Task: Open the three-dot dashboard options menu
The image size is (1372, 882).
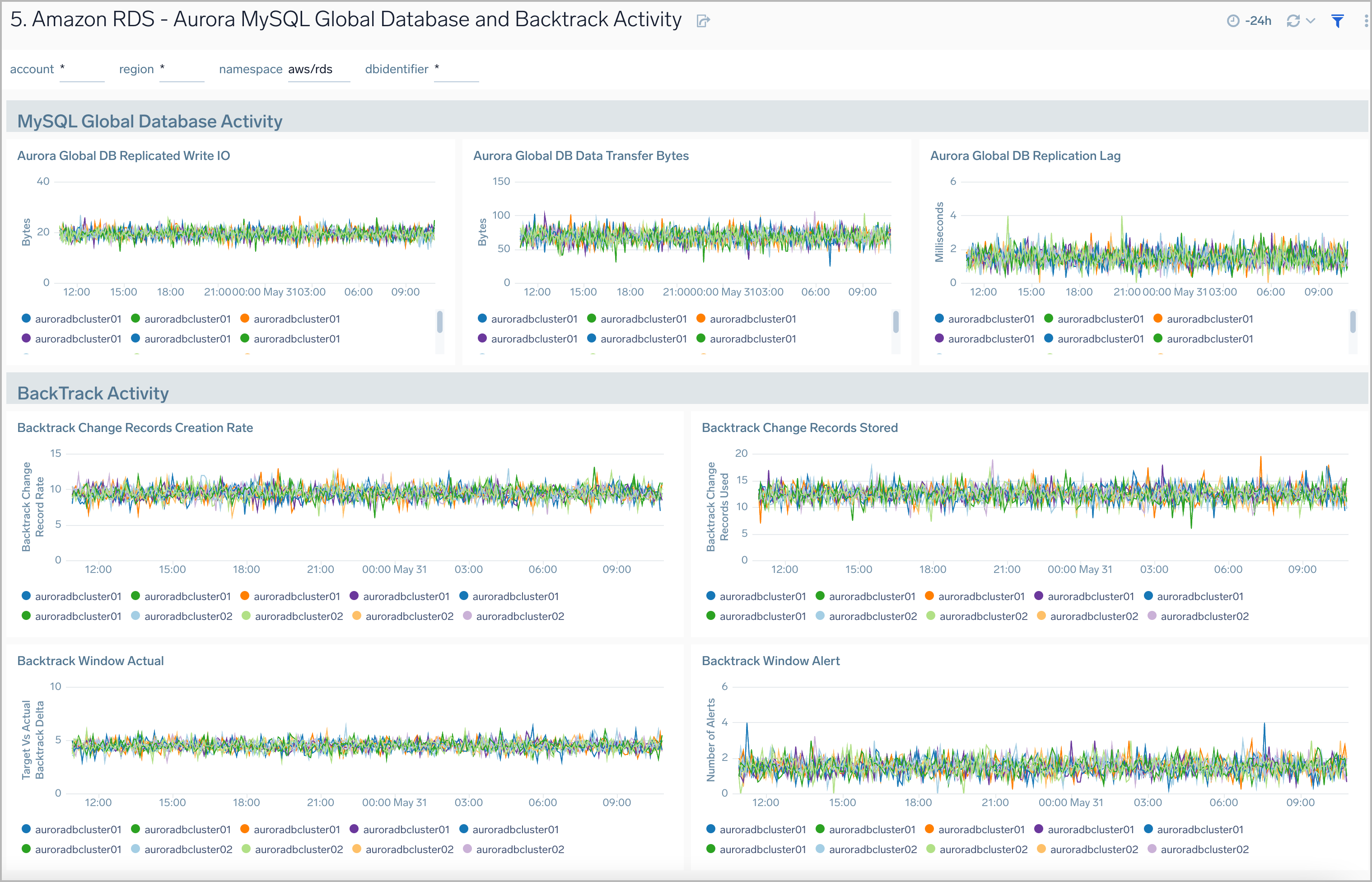Action: (1366, 21)
